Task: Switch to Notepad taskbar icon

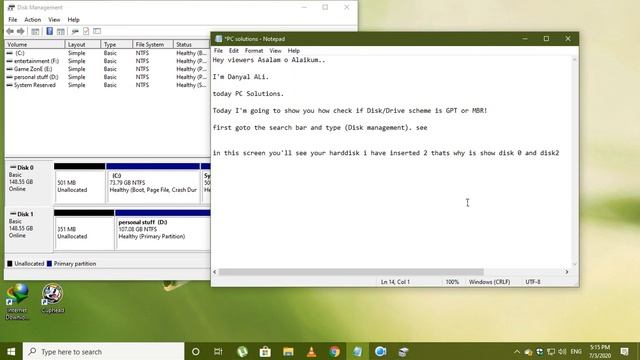Action: click(358, 351)
